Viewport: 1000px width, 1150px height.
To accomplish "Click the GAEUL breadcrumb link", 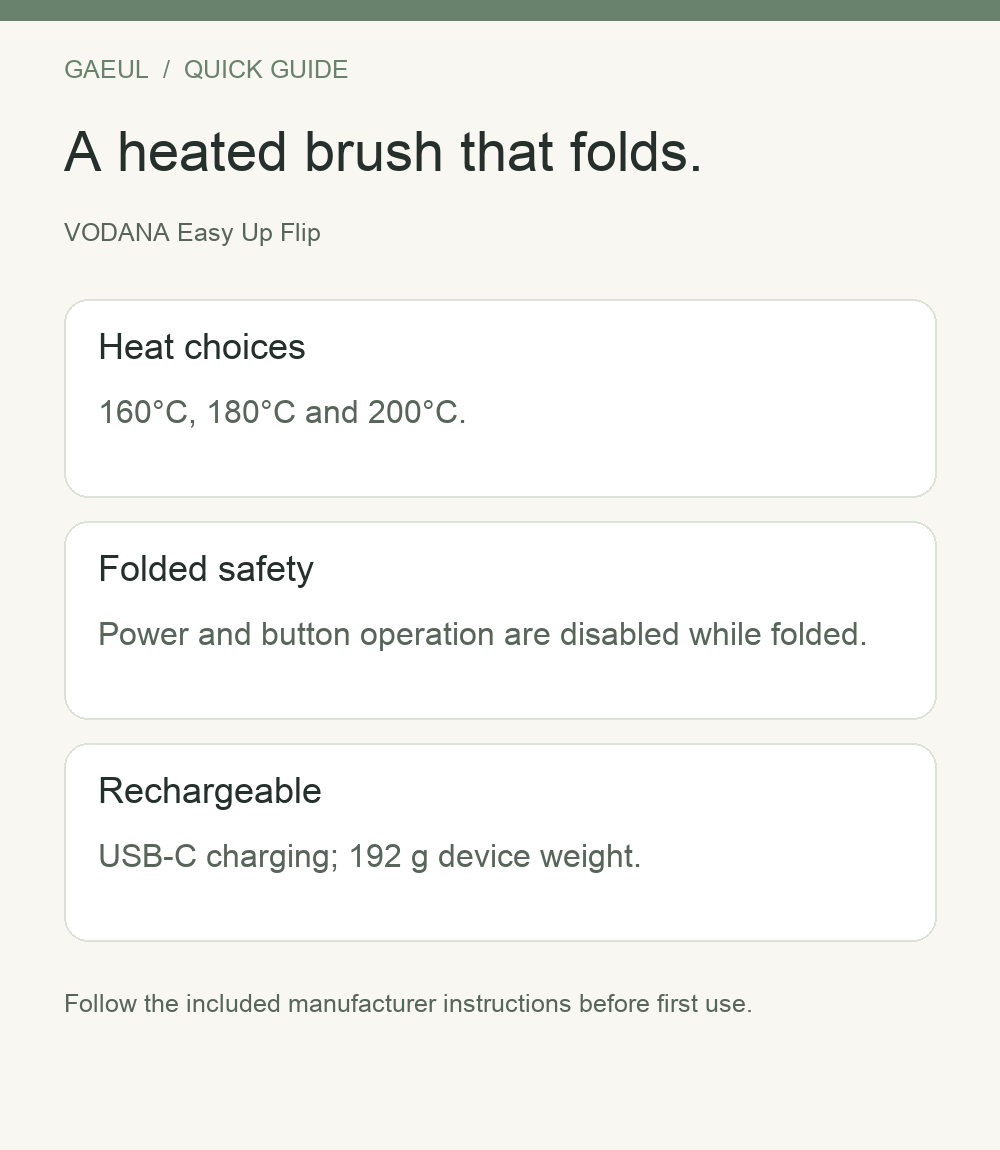I will 106,70.
